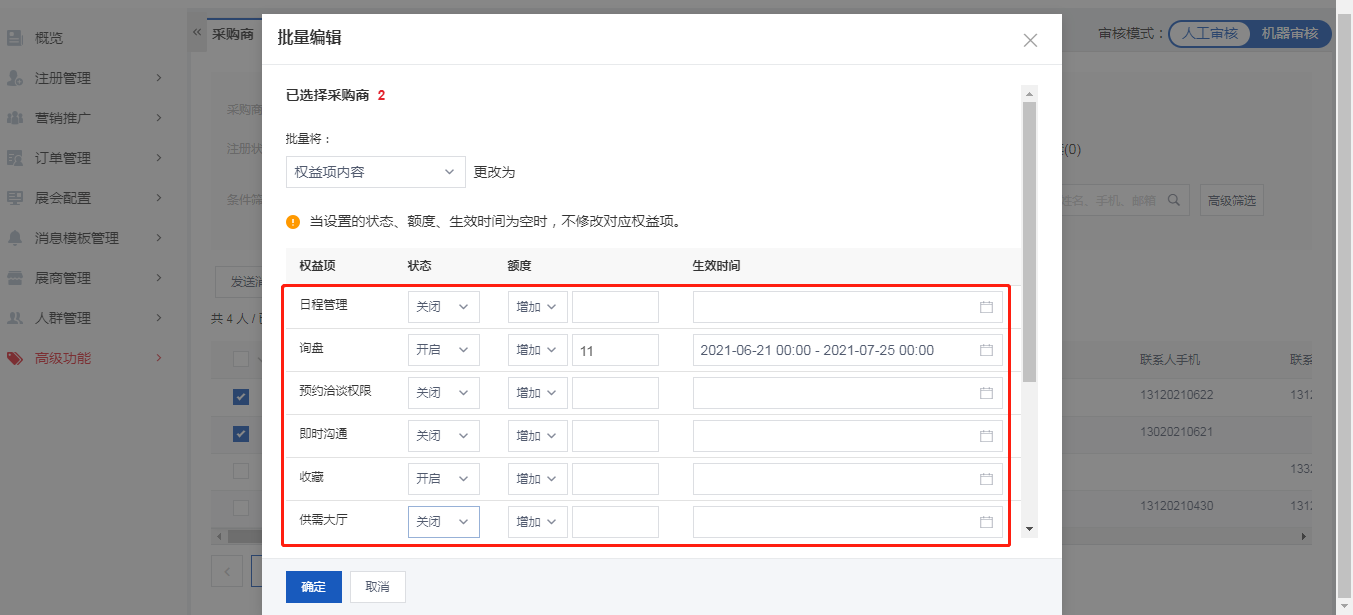Click 询盘 quota field containing 11

615,350
